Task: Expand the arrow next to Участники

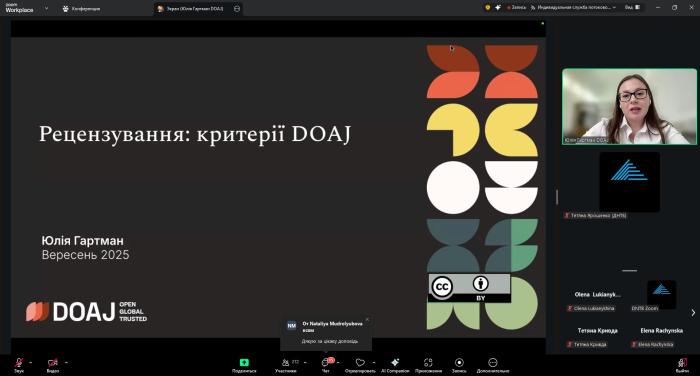Action: (x=305, y=362)
